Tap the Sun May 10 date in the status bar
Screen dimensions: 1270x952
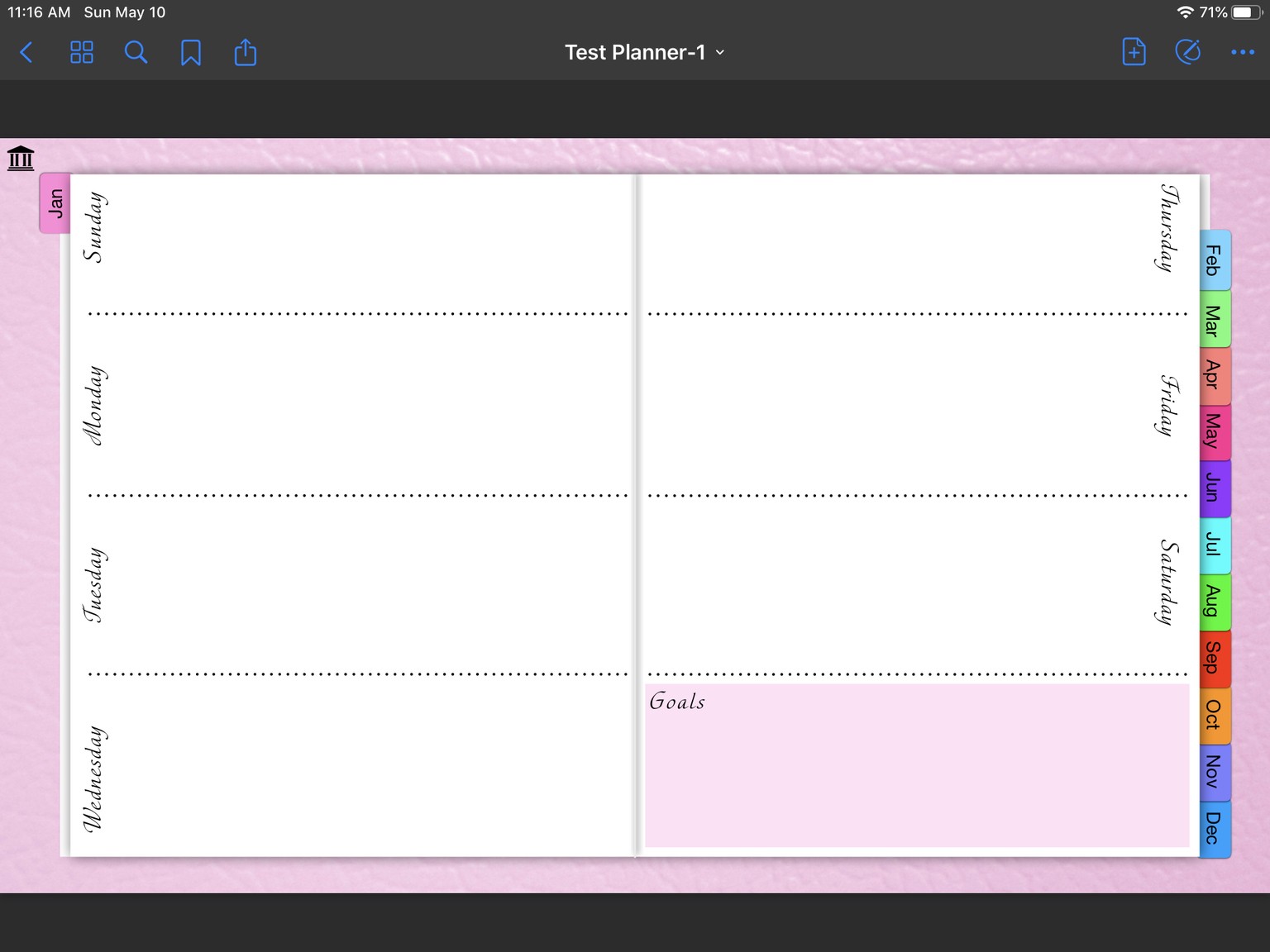125,12
